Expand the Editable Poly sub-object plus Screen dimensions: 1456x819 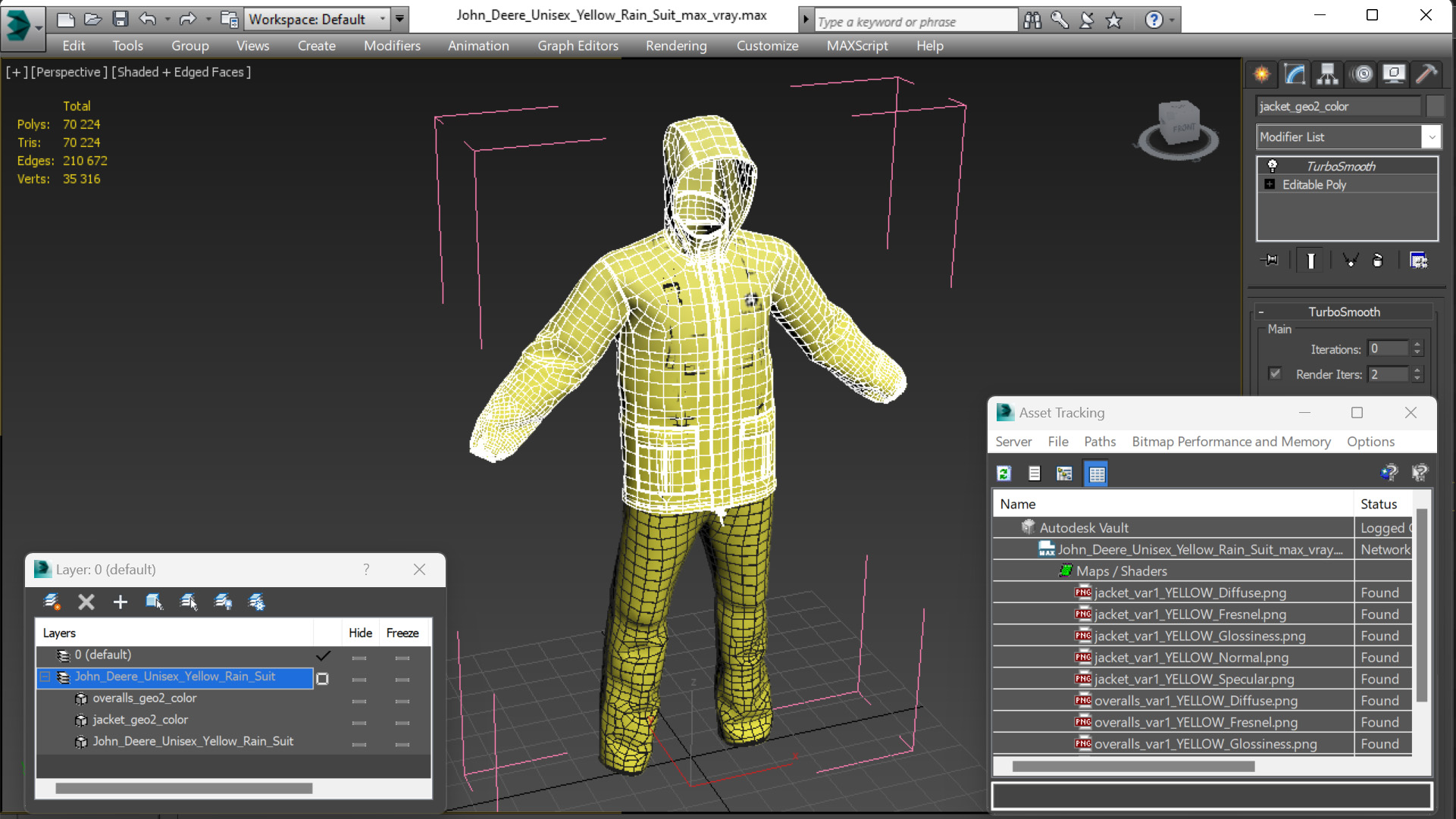(x=1270, y=184)
